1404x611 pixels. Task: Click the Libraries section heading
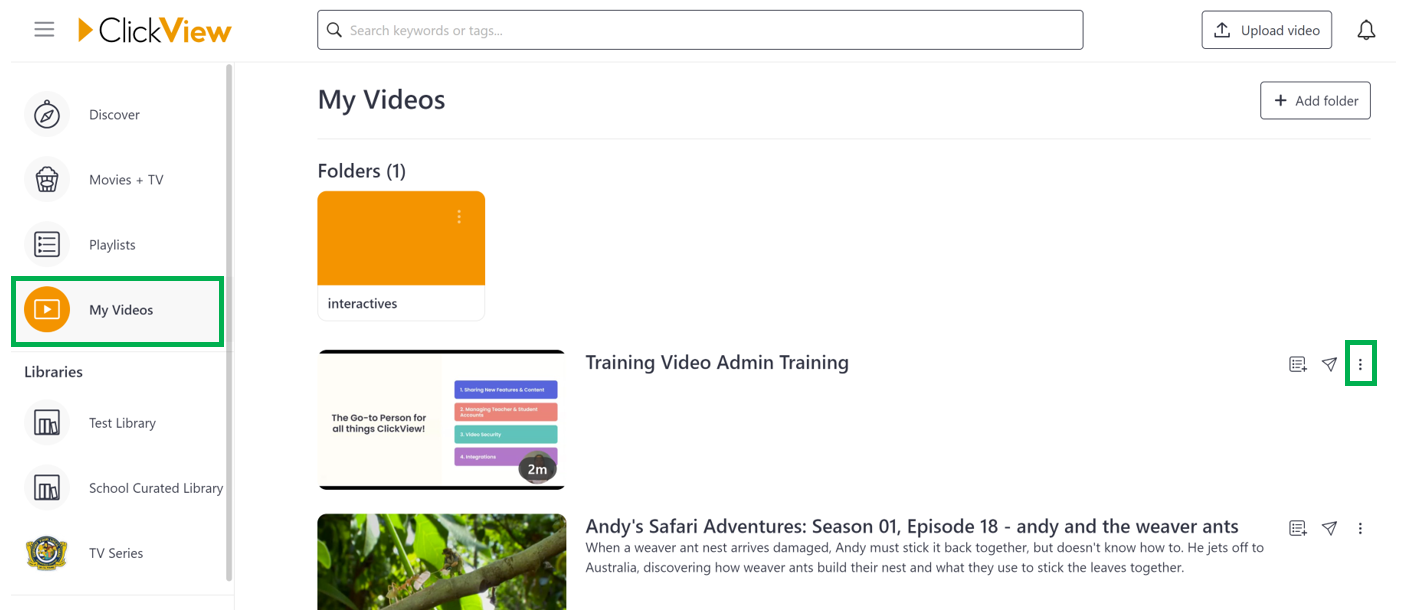pos(53,372)
